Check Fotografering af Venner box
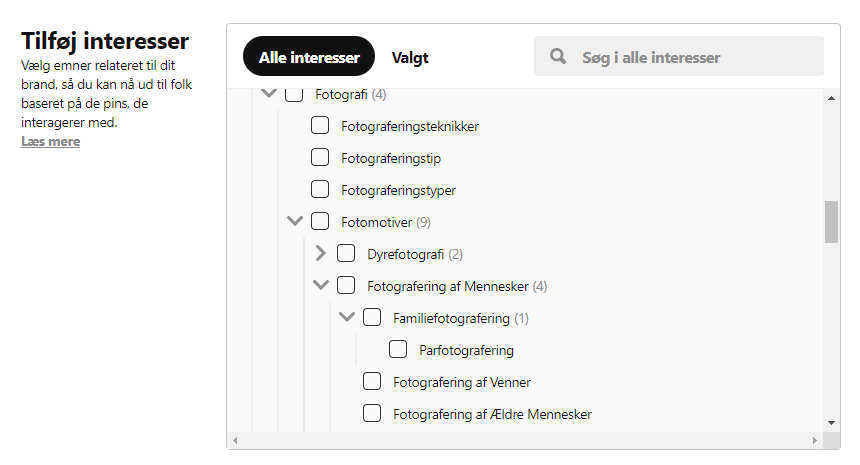This screenshot has width=860, height=465. pos(372,381)
